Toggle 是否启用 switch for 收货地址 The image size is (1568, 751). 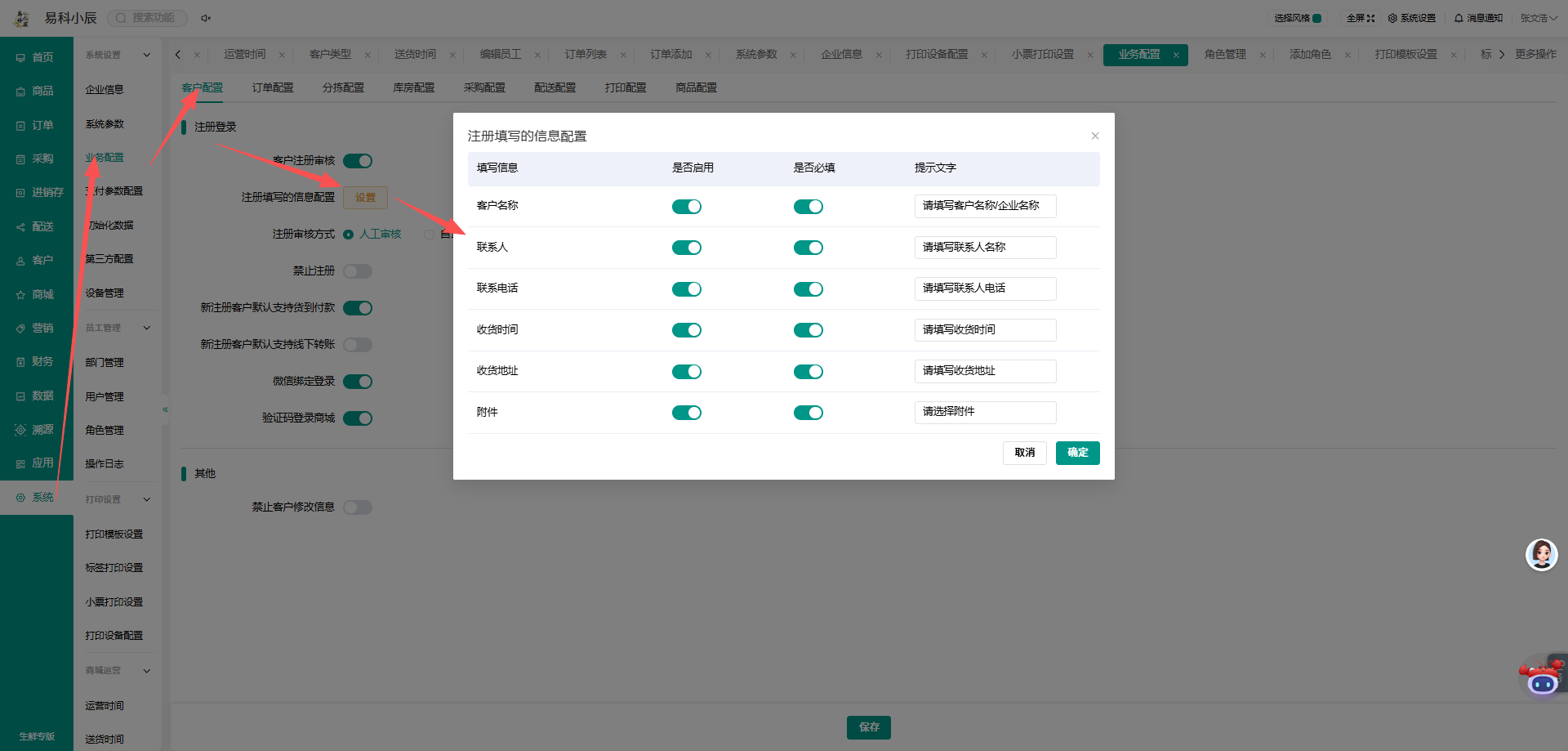point(687,372)
